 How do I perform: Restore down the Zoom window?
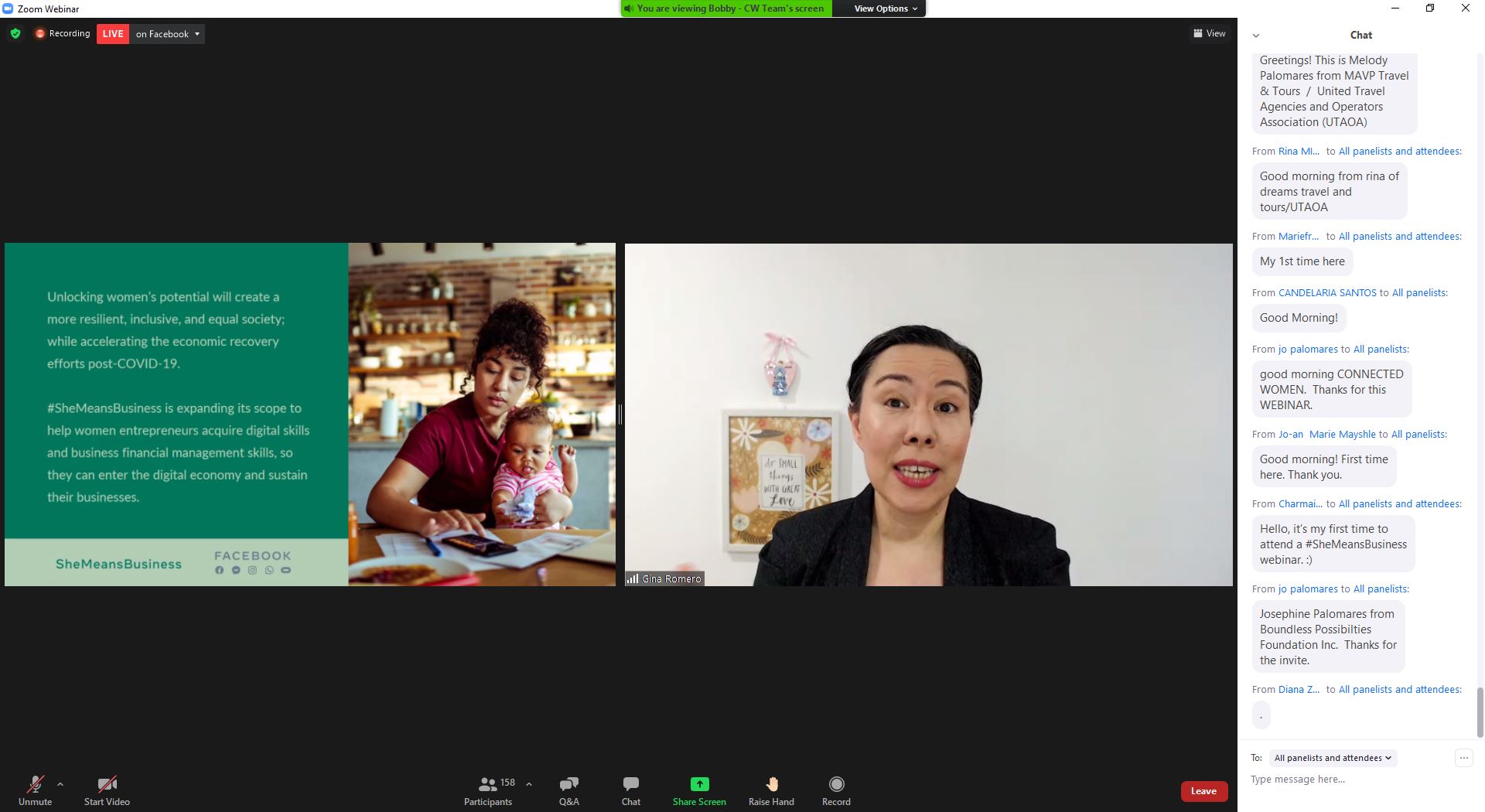coord(1430,9)
